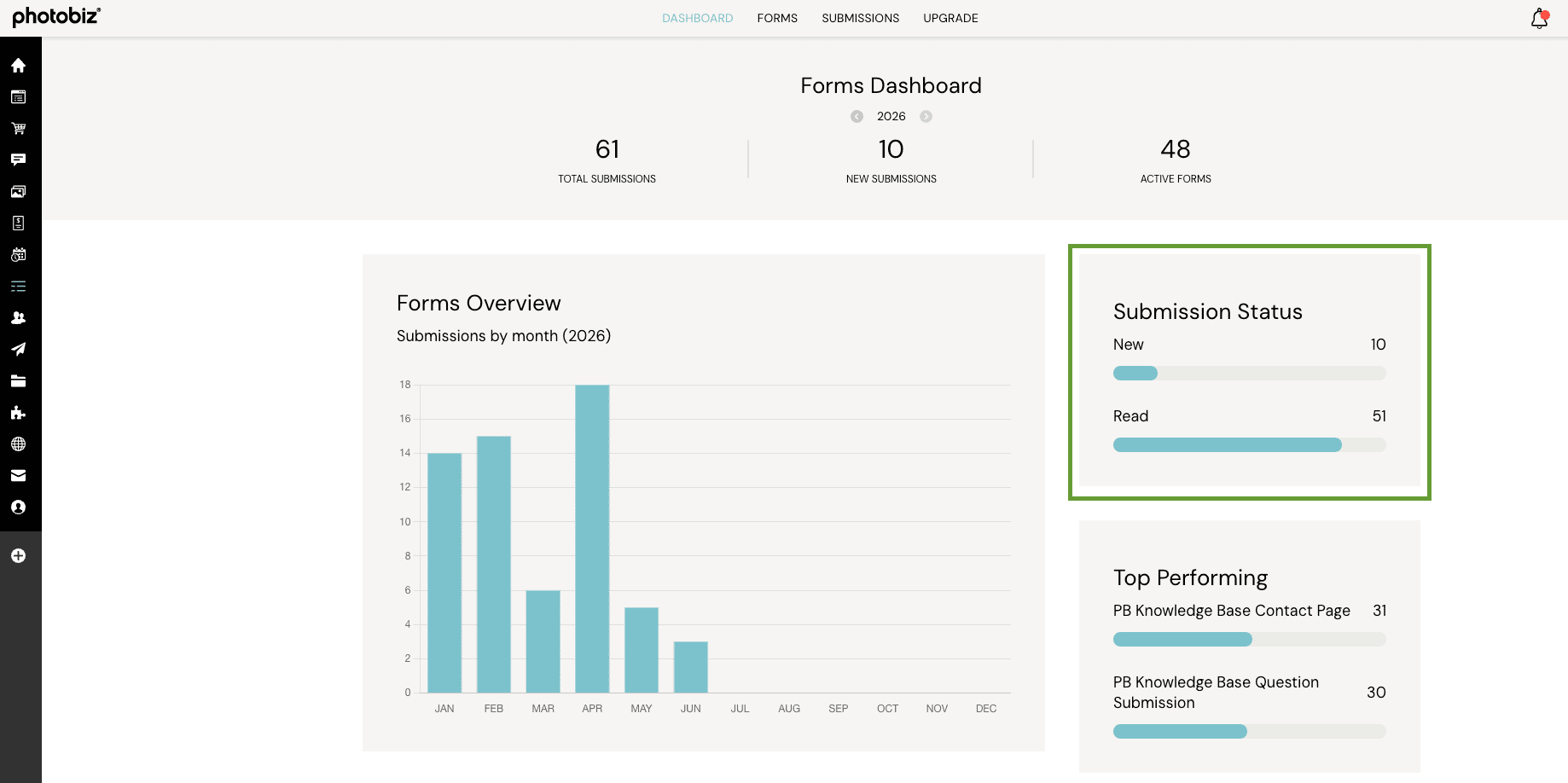This screenshot has height=783, width=1568.
Task: Open the envelope email icon
Action: tap(18, 476)
